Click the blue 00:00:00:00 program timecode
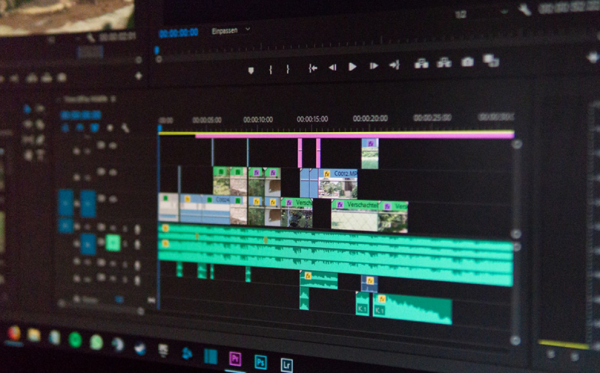The width and height of the screenshot is (600, 373). (179, 33)
